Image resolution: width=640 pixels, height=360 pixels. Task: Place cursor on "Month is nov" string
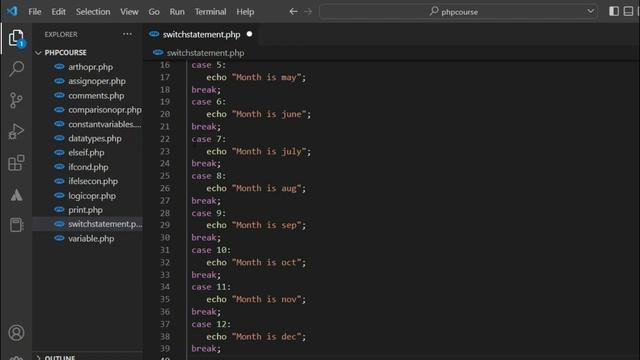pyautogui.click(x=266, y=299)
